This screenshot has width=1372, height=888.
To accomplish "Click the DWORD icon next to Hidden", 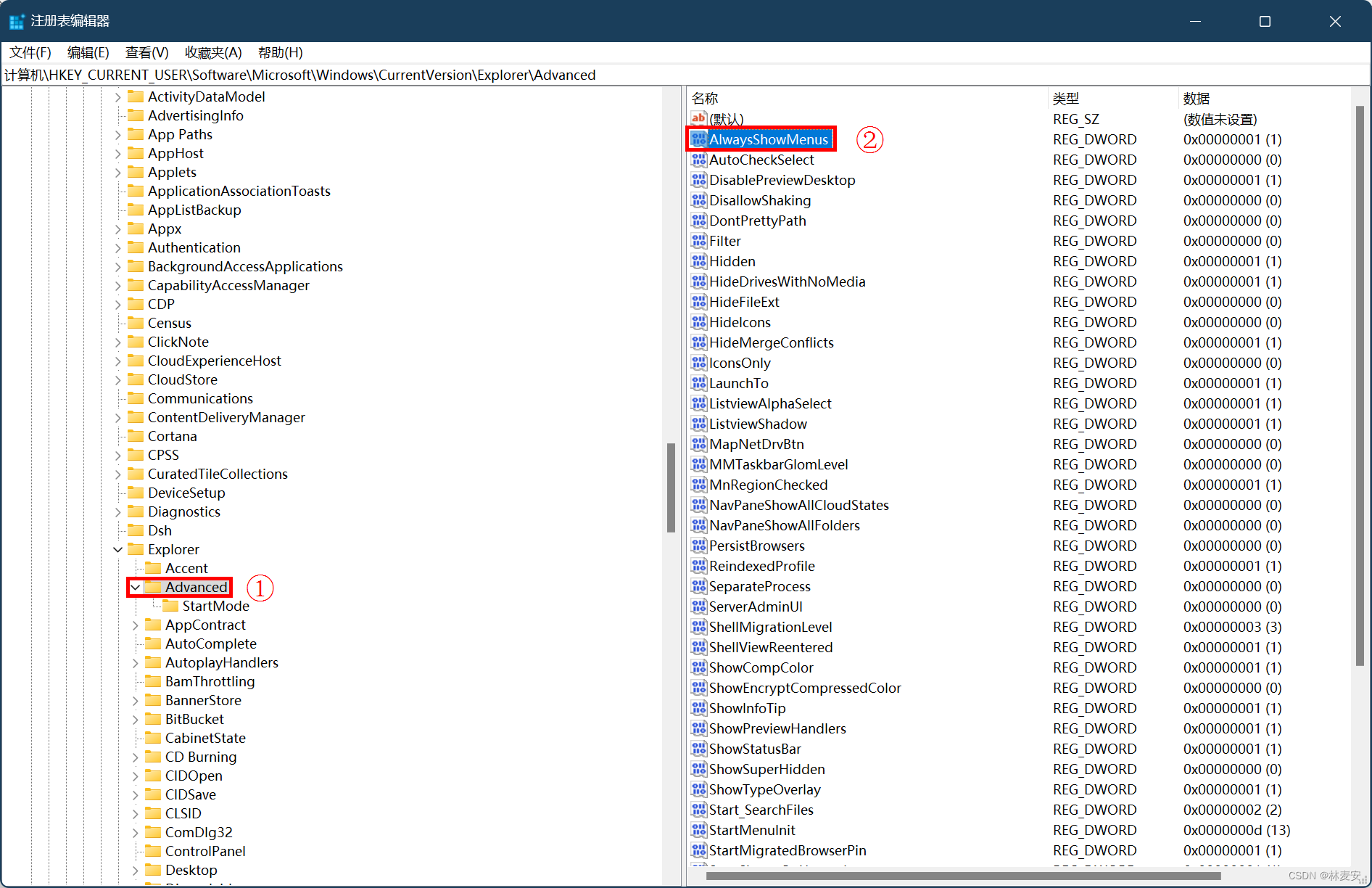I will click(698, 261).
